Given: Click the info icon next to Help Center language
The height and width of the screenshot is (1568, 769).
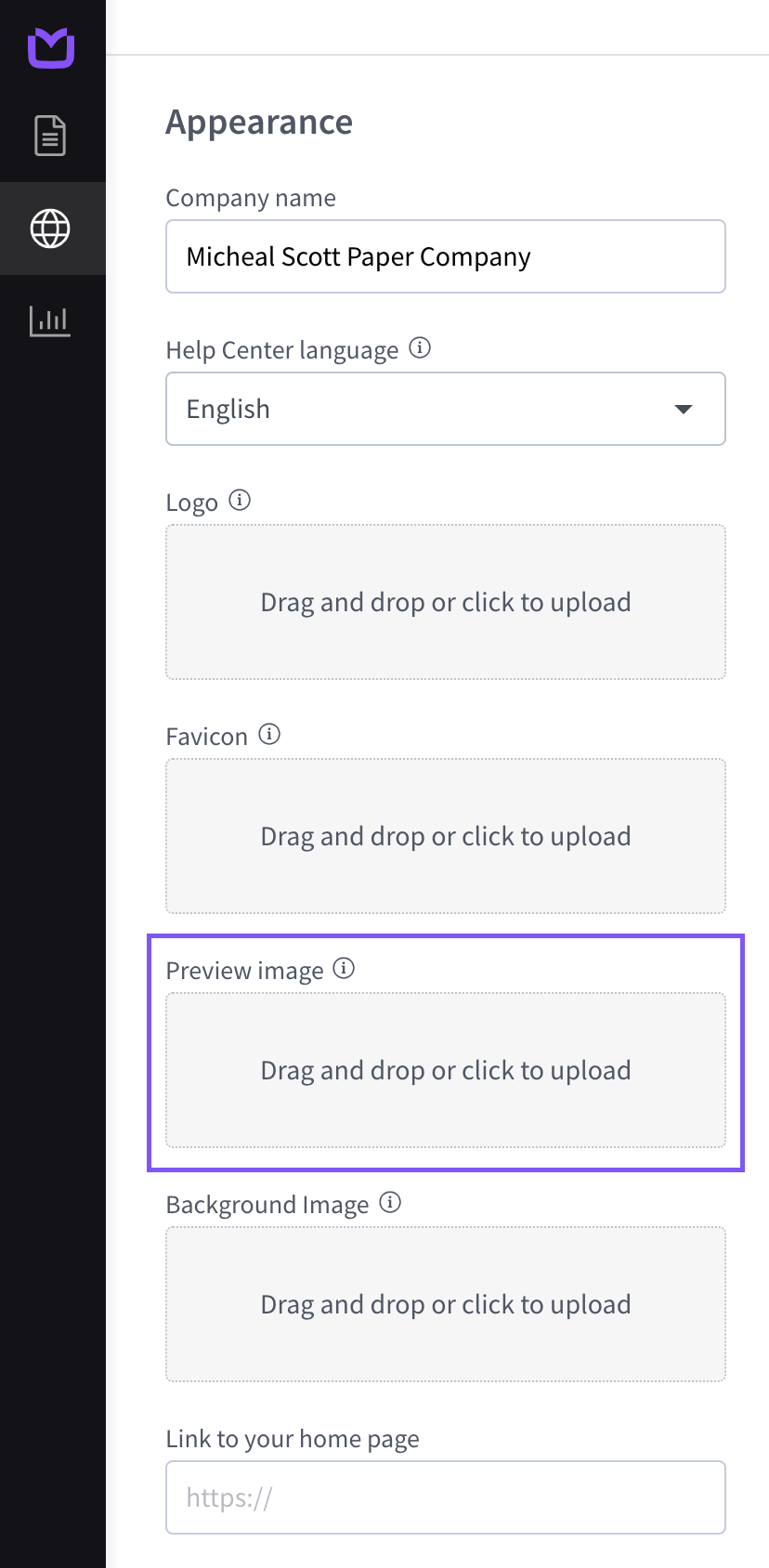Looking at the screenshot, I should click(x=420, y=348).
